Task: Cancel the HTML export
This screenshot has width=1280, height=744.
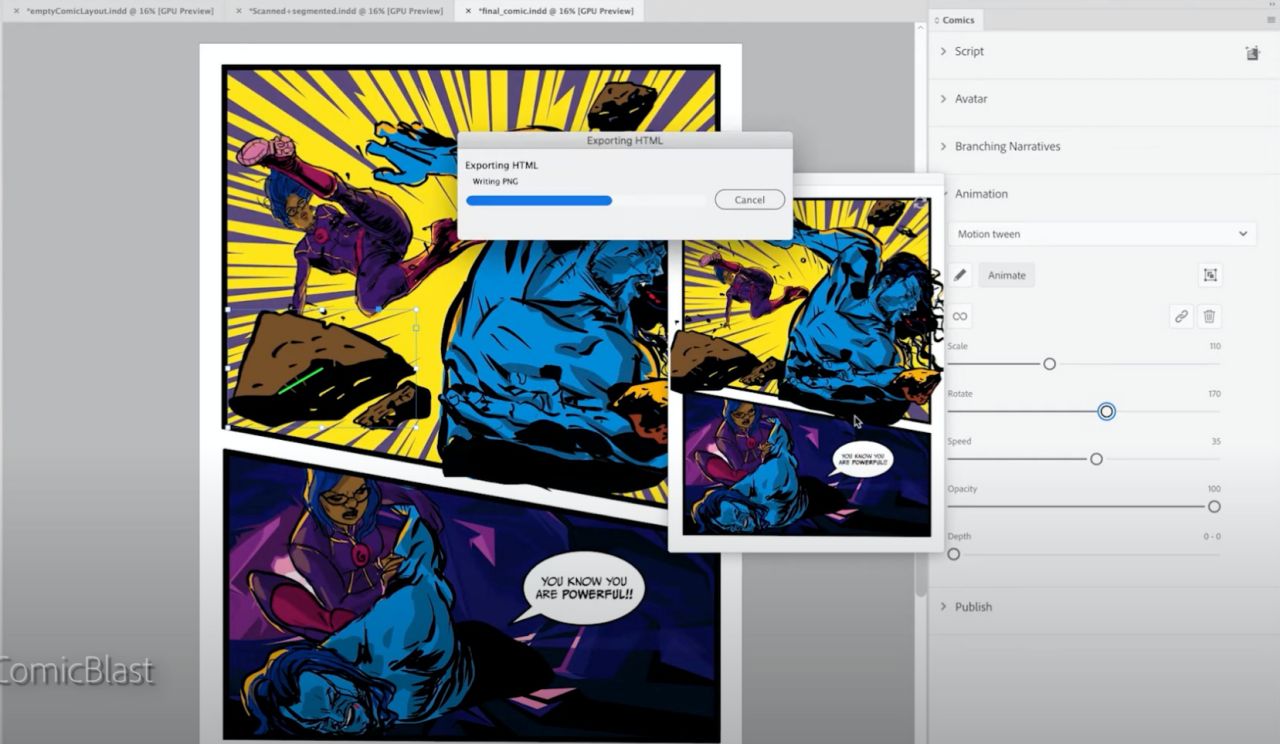Action: point(749,200)
